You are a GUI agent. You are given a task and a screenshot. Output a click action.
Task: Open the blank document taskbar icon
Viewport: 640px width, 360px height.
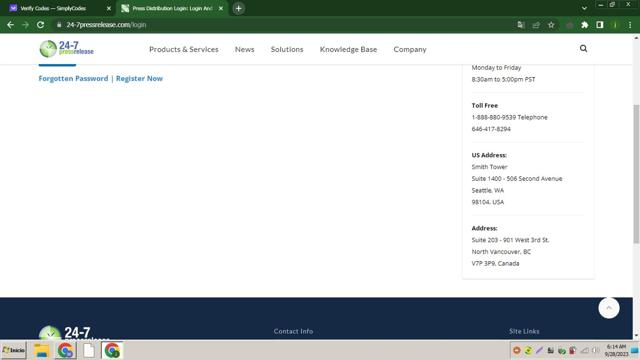point(89,351)
